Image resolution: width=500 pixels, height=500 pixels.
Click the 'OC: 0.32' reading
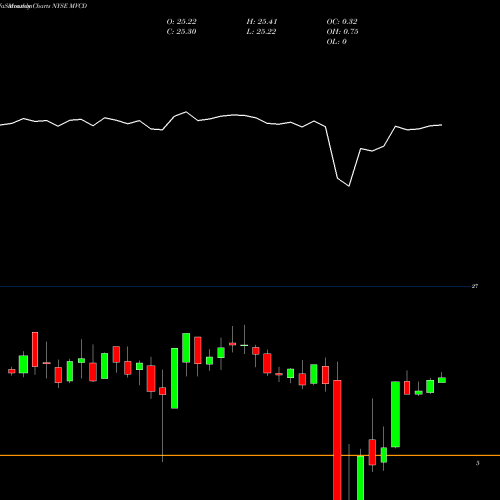342,22
